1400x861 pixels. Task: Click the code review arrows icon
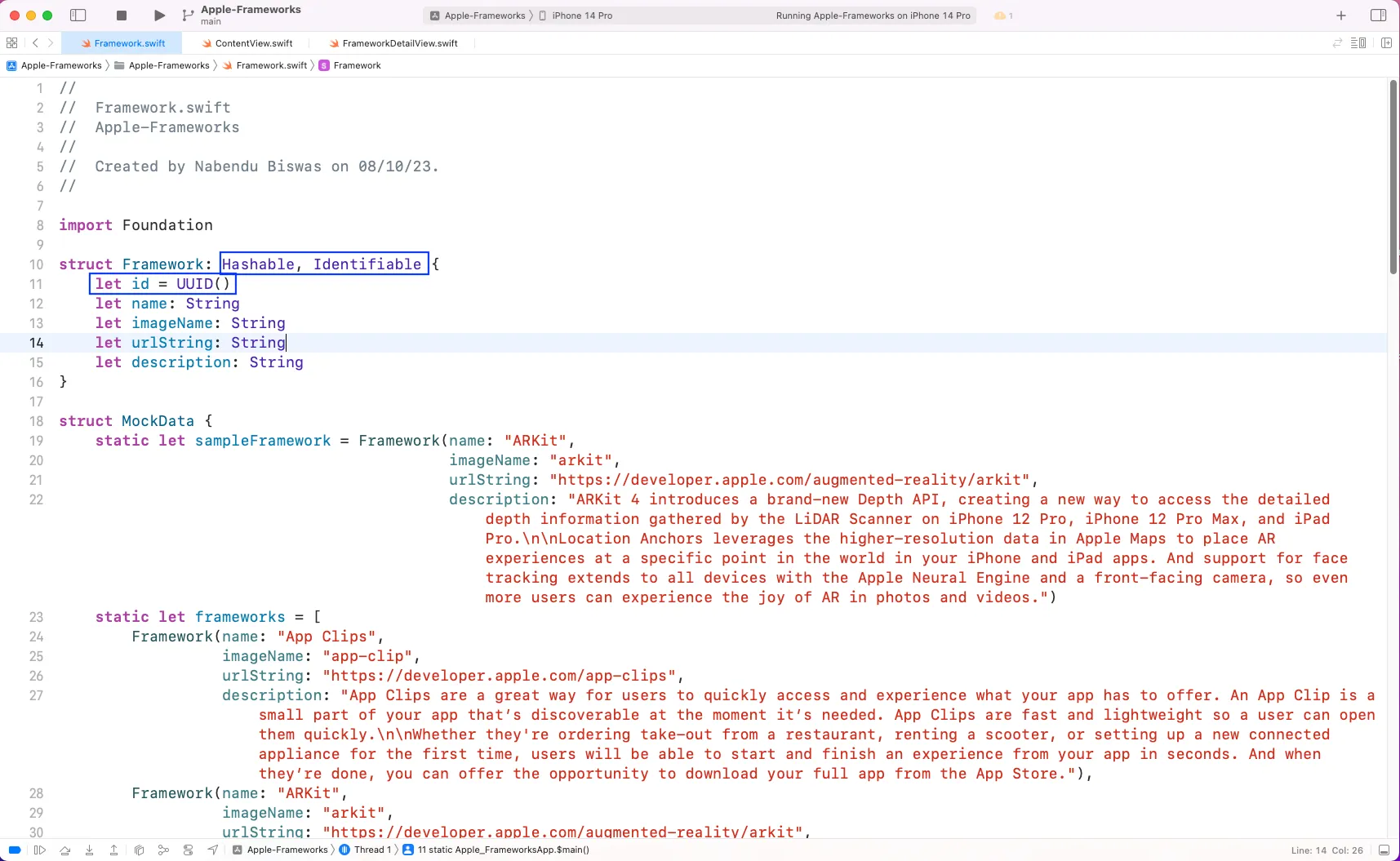coord(1337,43)
